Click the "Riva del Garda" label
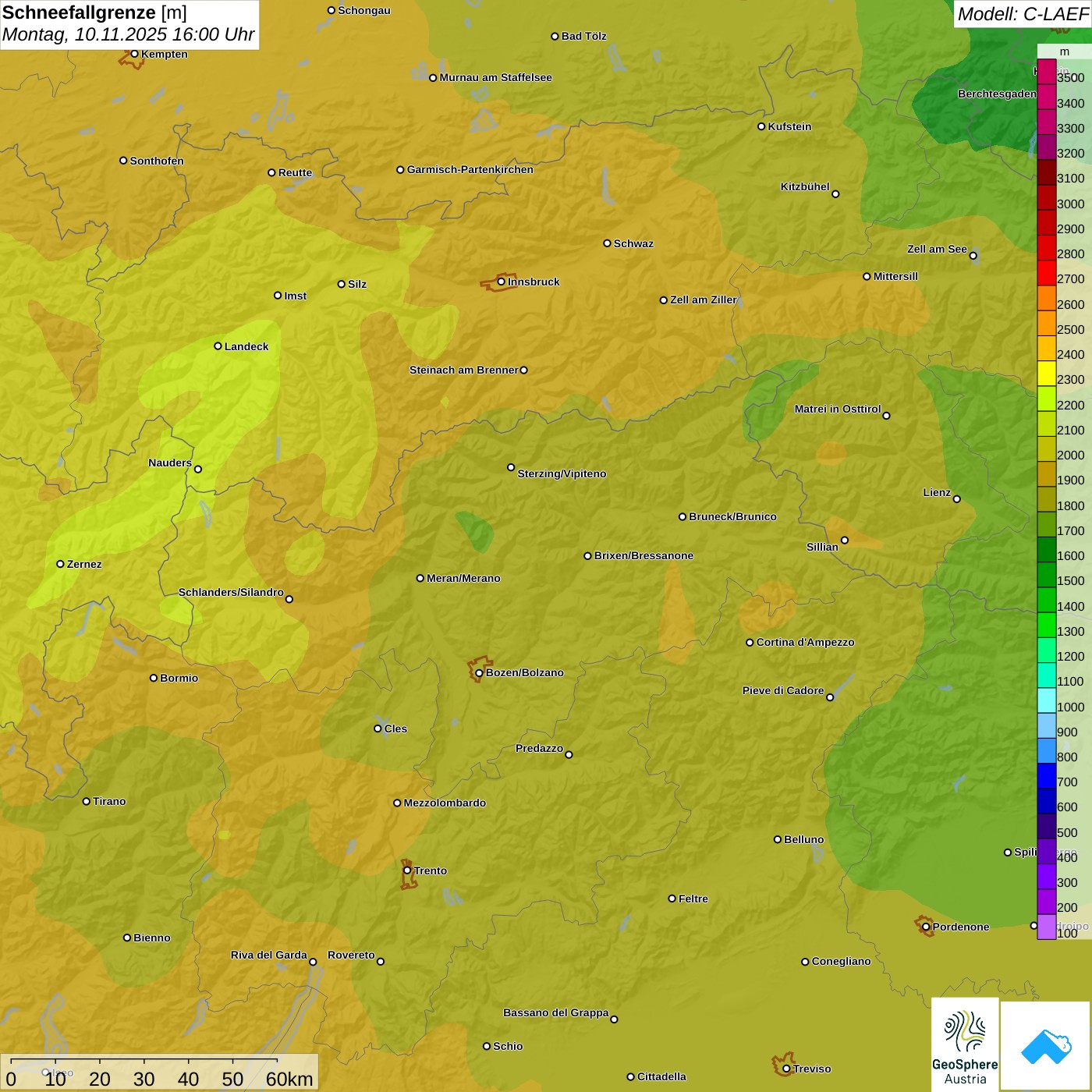1092x1092 pixels. click(x=269, y=955)
